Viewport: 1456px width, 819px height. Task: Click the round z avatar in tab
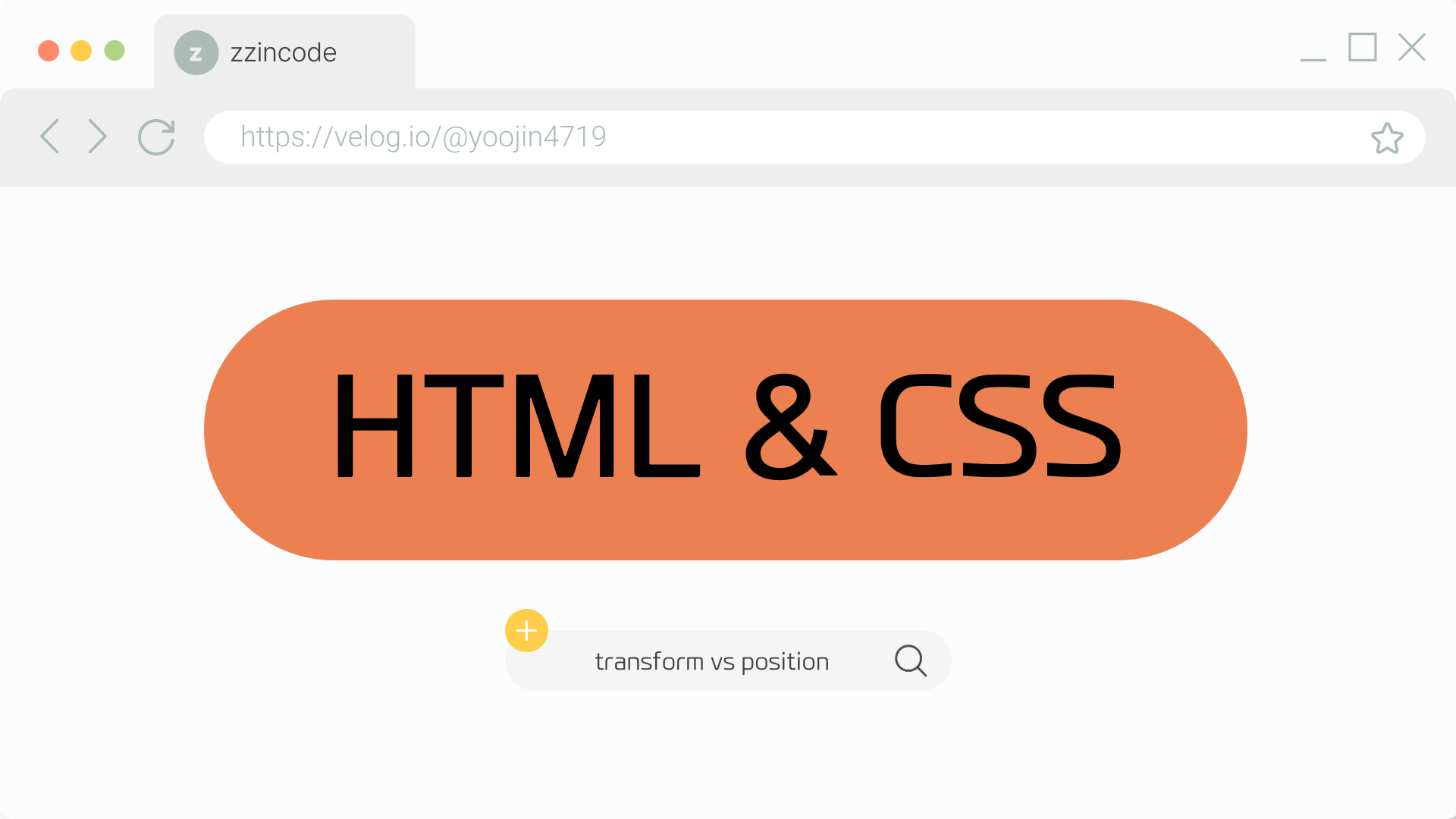(196, 53)
